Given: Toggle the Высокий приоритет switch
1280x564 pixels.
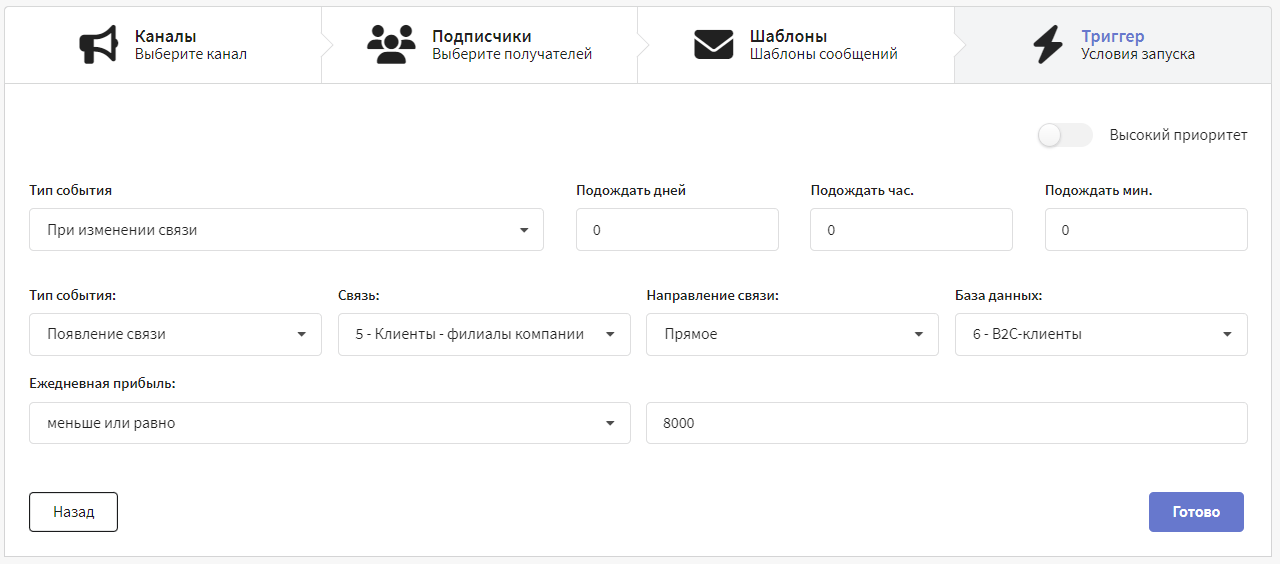Looking at the screenshot, I should point(1065,135).
